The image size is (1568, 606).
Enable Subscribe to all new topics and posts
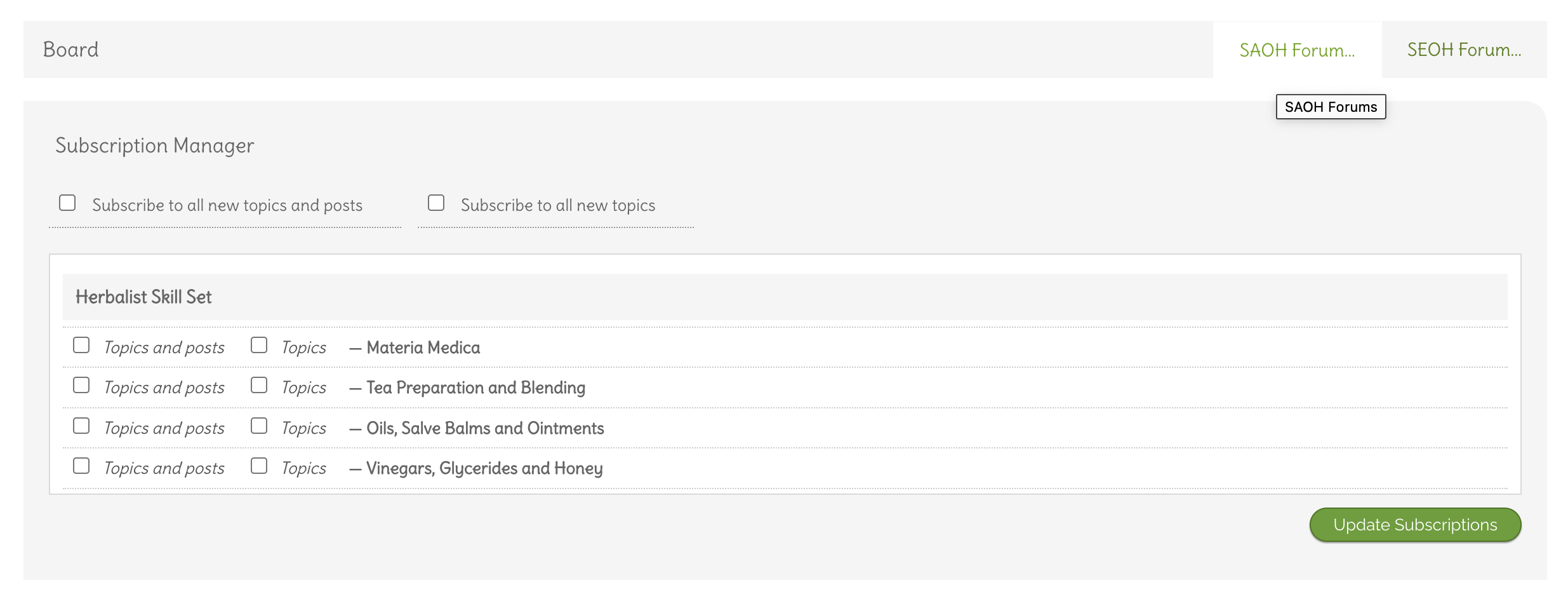67,203
